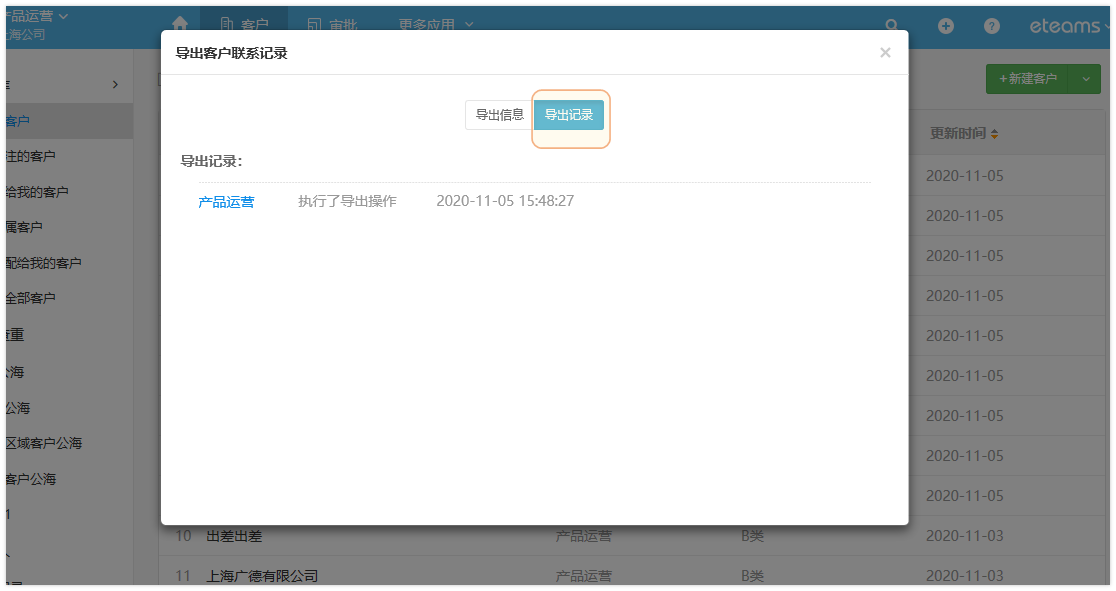Open the help question mark icon
Image resolution: width=1116 pixels, height=591 pixels.
(x=992, y=26)
